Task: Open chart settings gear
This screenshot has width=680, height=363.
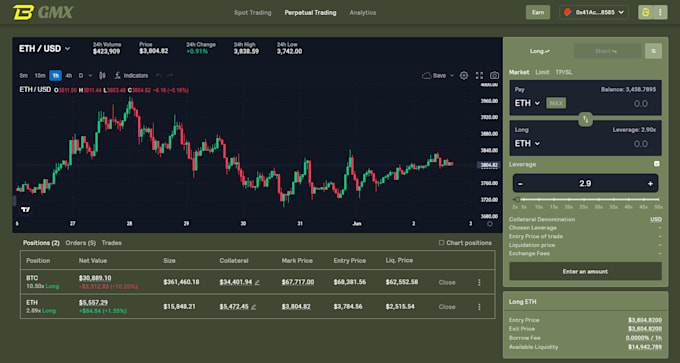Action: pos(464,75)
